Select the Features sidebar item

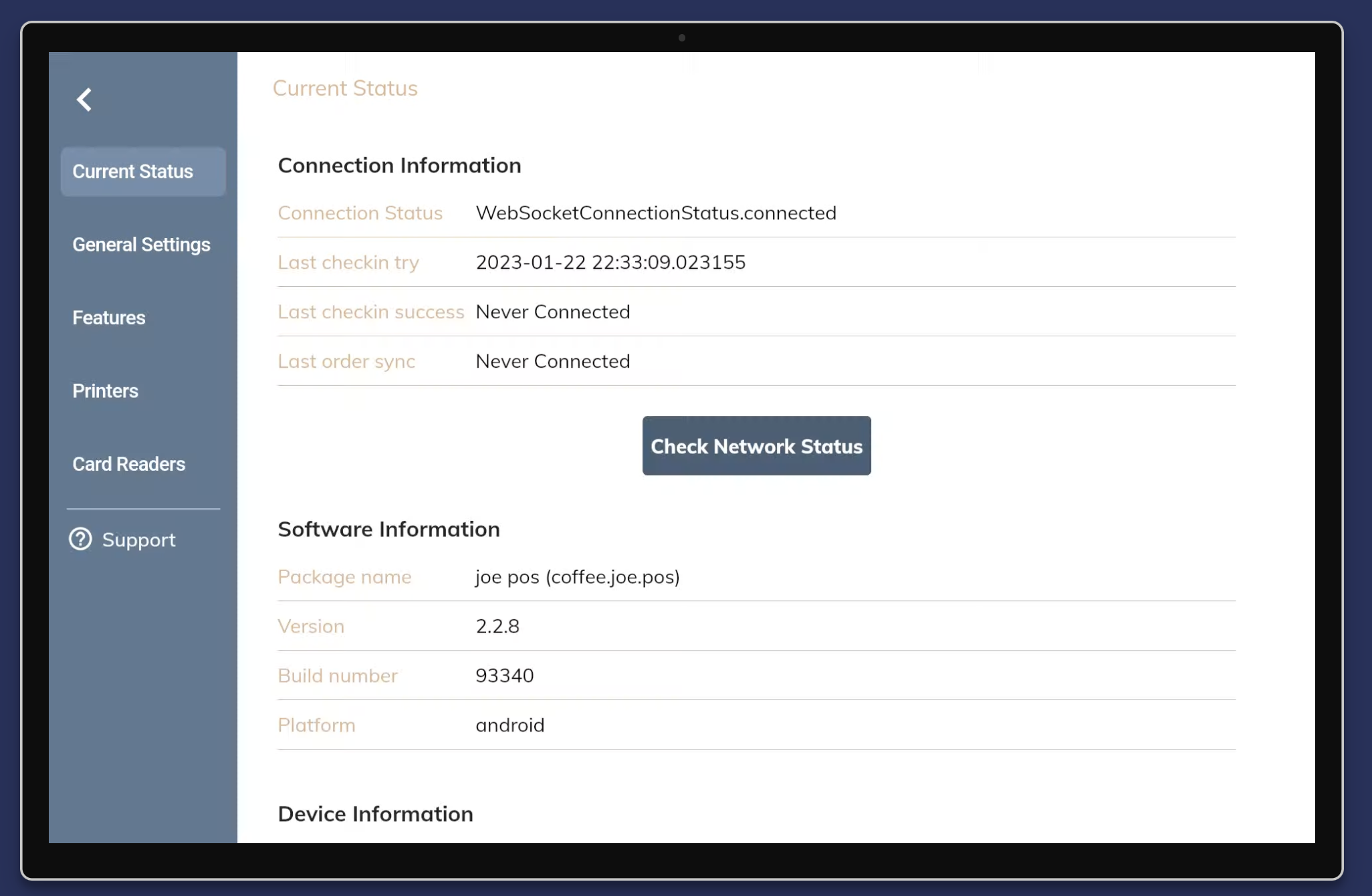(x=108, y=318)
